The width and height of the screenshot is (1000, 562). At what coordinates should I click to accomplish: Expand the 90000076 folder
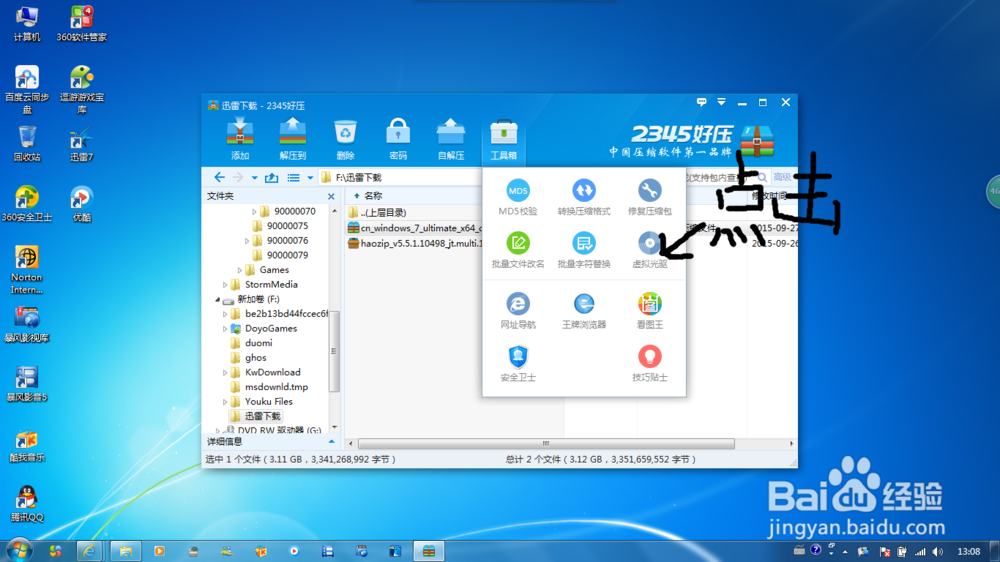247,240
